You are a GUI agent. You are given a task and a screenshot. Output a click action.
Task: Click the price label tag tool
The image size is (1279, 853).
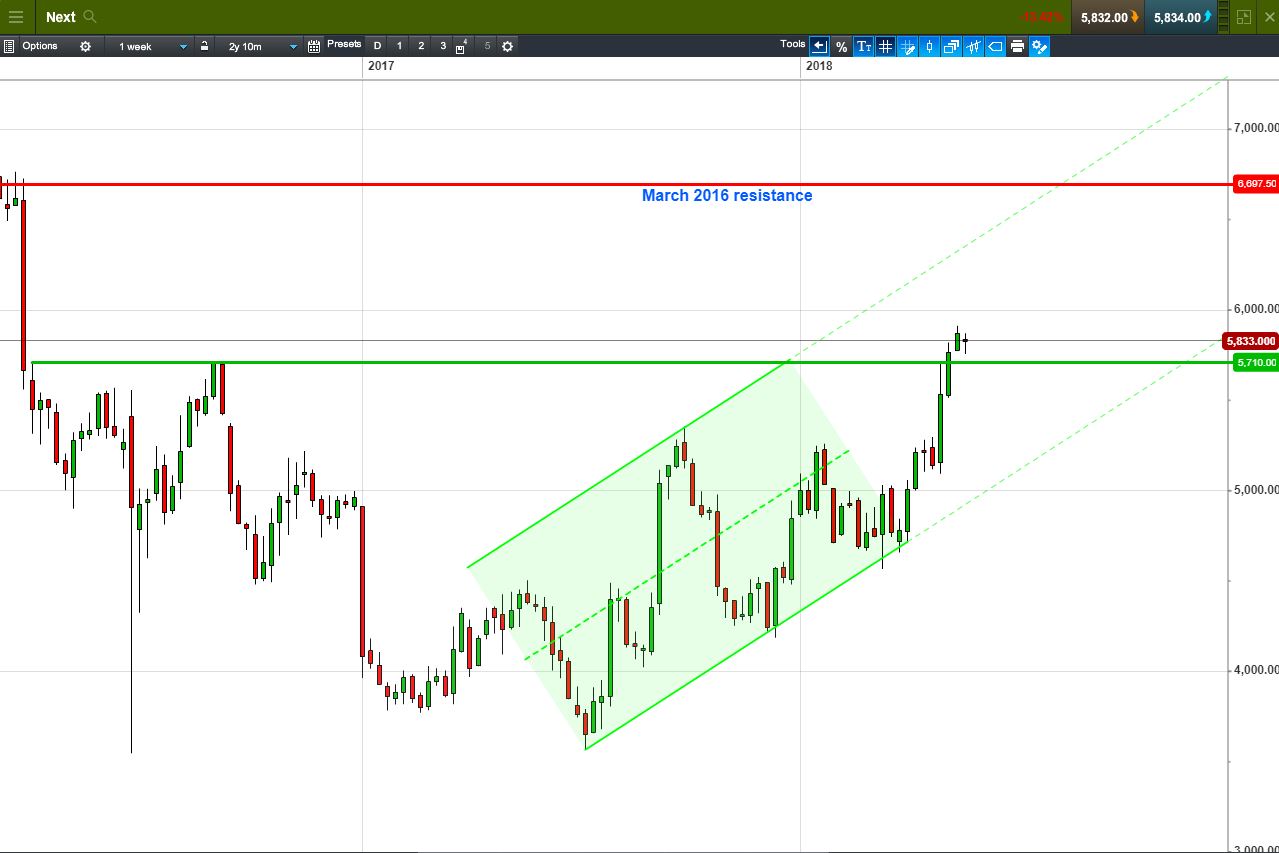(x=995, y=46)
